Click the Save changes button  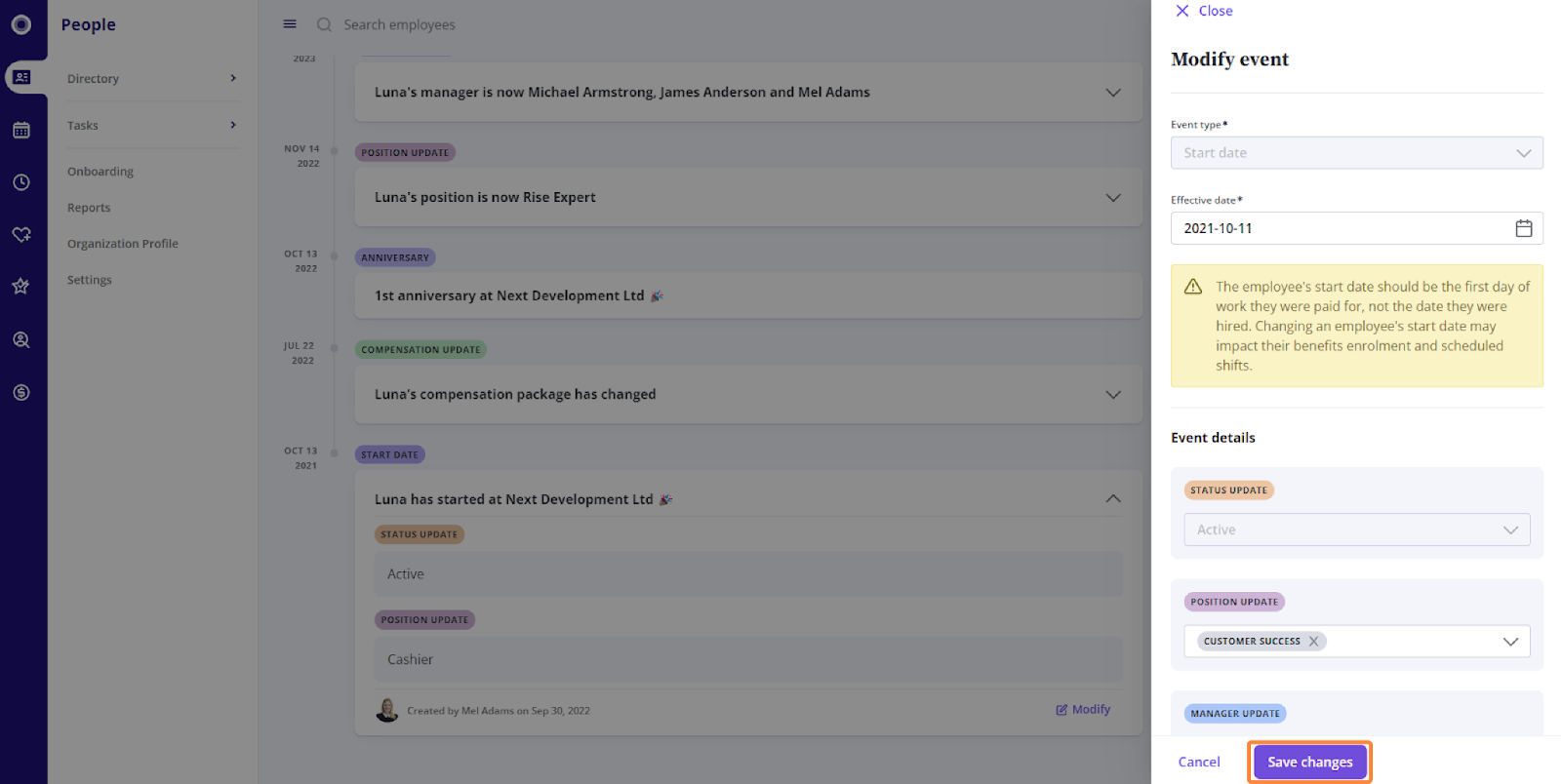click(1309, 762)
